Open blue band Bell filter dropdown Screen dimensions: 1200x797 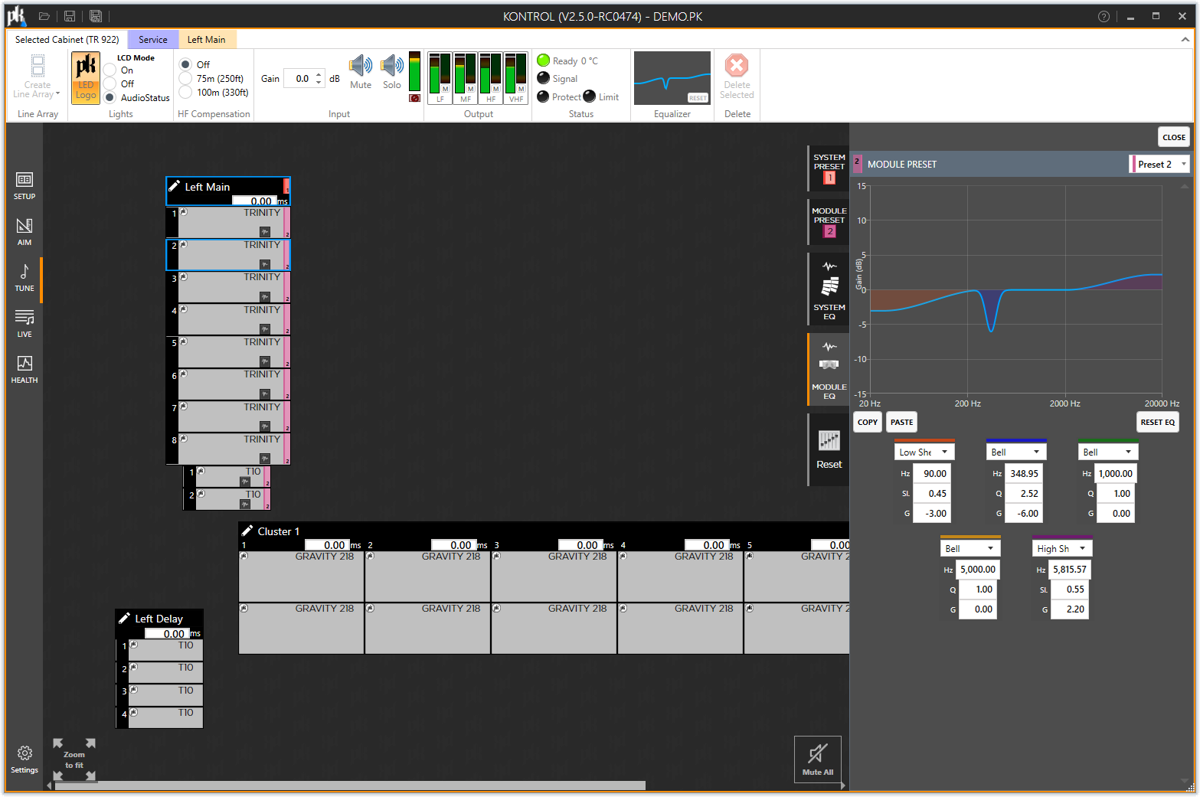pyautogui.click(x=1016, y=452)
